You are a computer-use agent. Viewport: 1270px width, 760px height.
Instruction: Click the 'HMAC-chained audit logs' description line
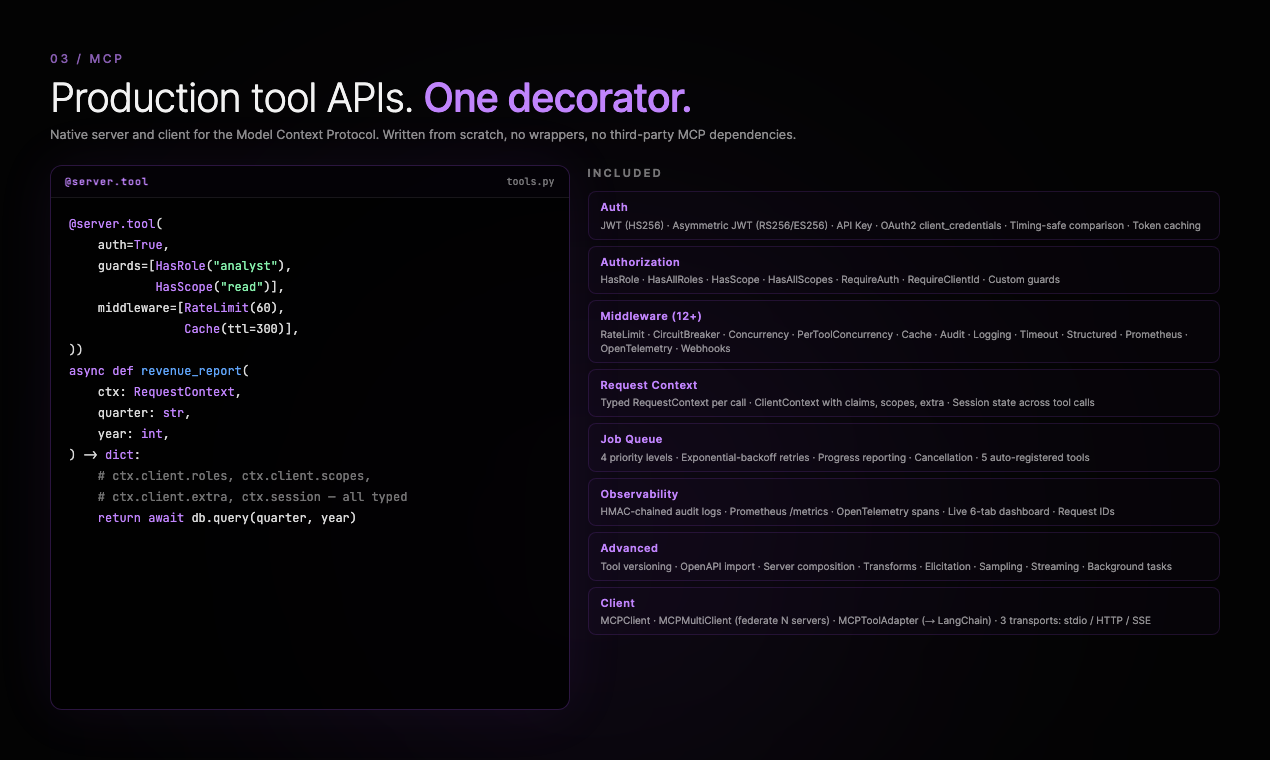[857, 512]
